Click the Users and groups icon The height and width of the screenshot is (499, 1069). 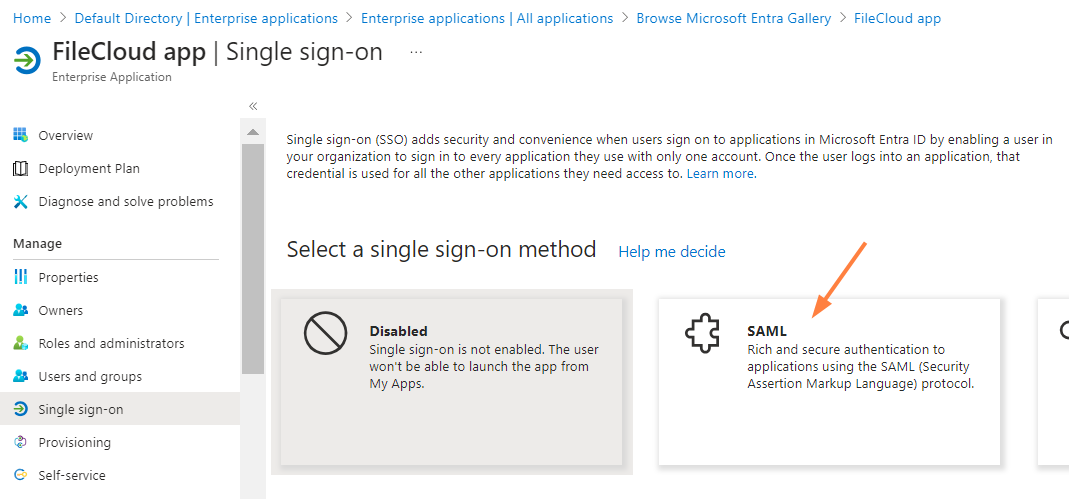[x=20, y=376]
